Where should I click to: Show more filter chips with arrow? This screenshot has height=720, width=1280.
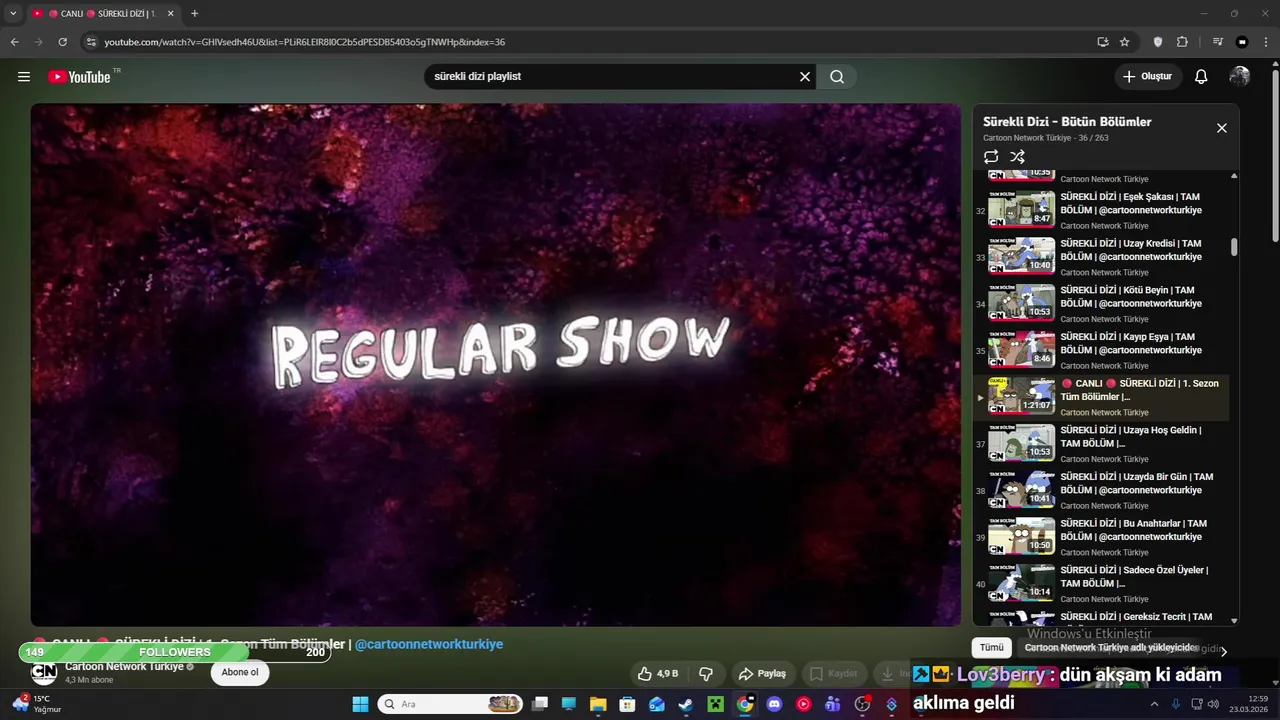[x=1223, y=651]
